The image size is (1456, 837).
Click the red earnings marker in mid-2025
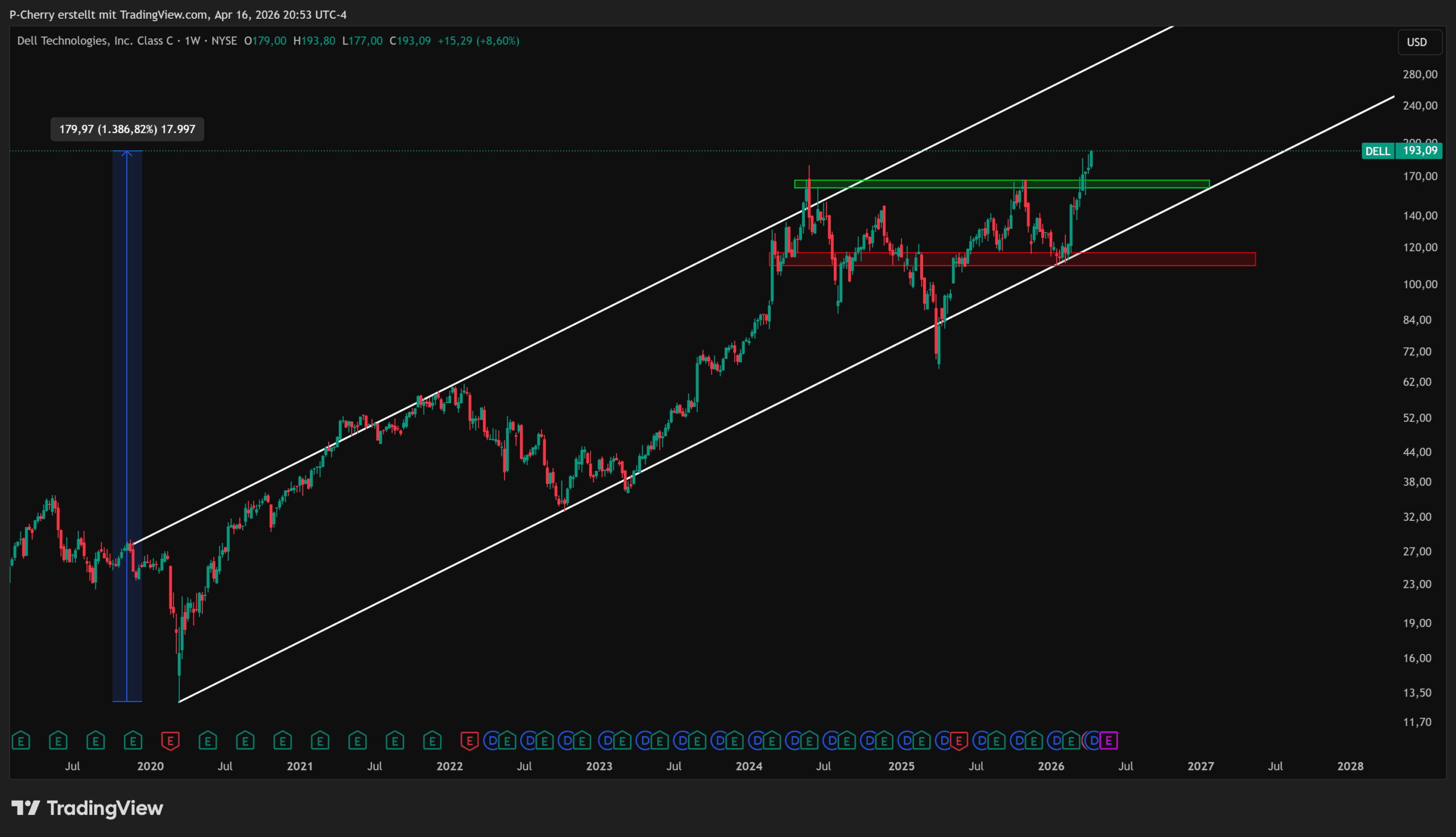[958, 740]
